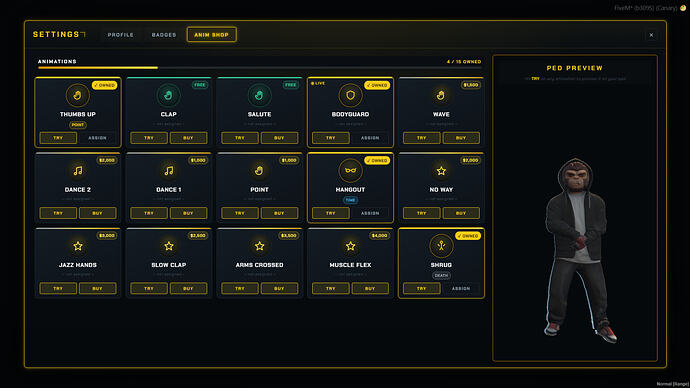Buy the free Salute animation
The width and height of the screenshot is (690, 388).
[279, 138]
